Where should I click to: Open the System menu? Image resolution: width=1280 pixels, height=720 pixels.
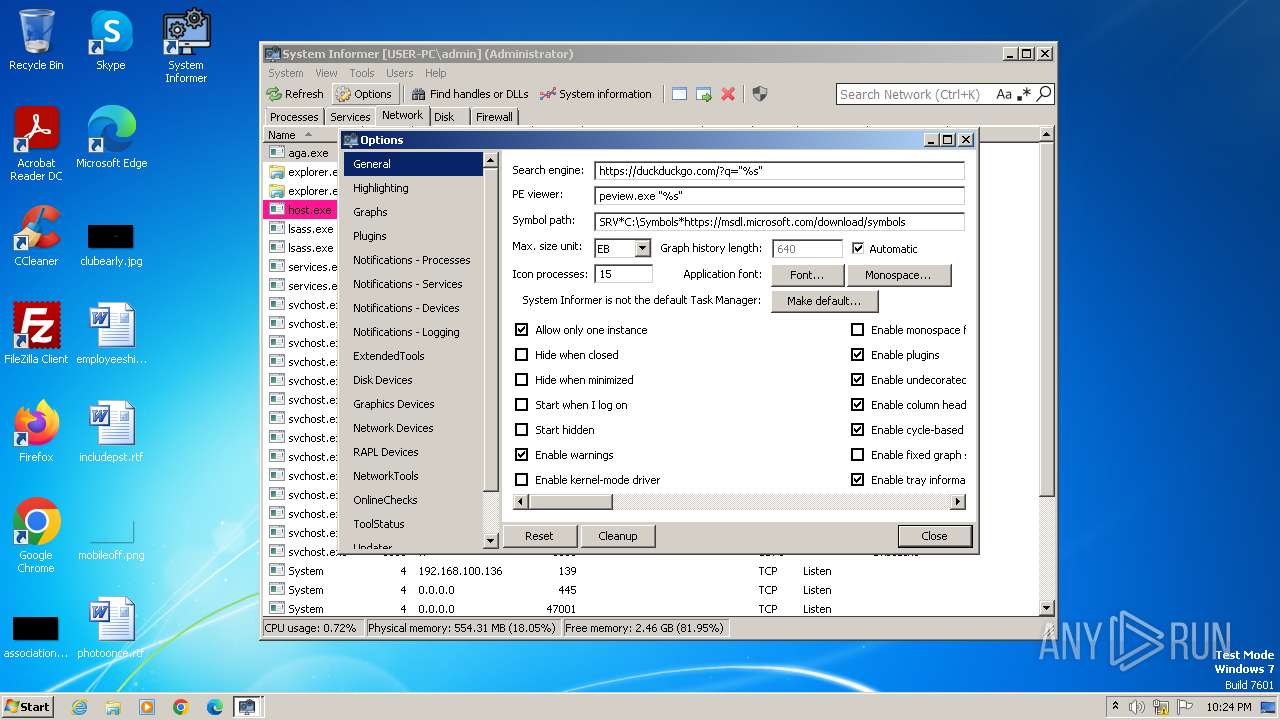285,73
